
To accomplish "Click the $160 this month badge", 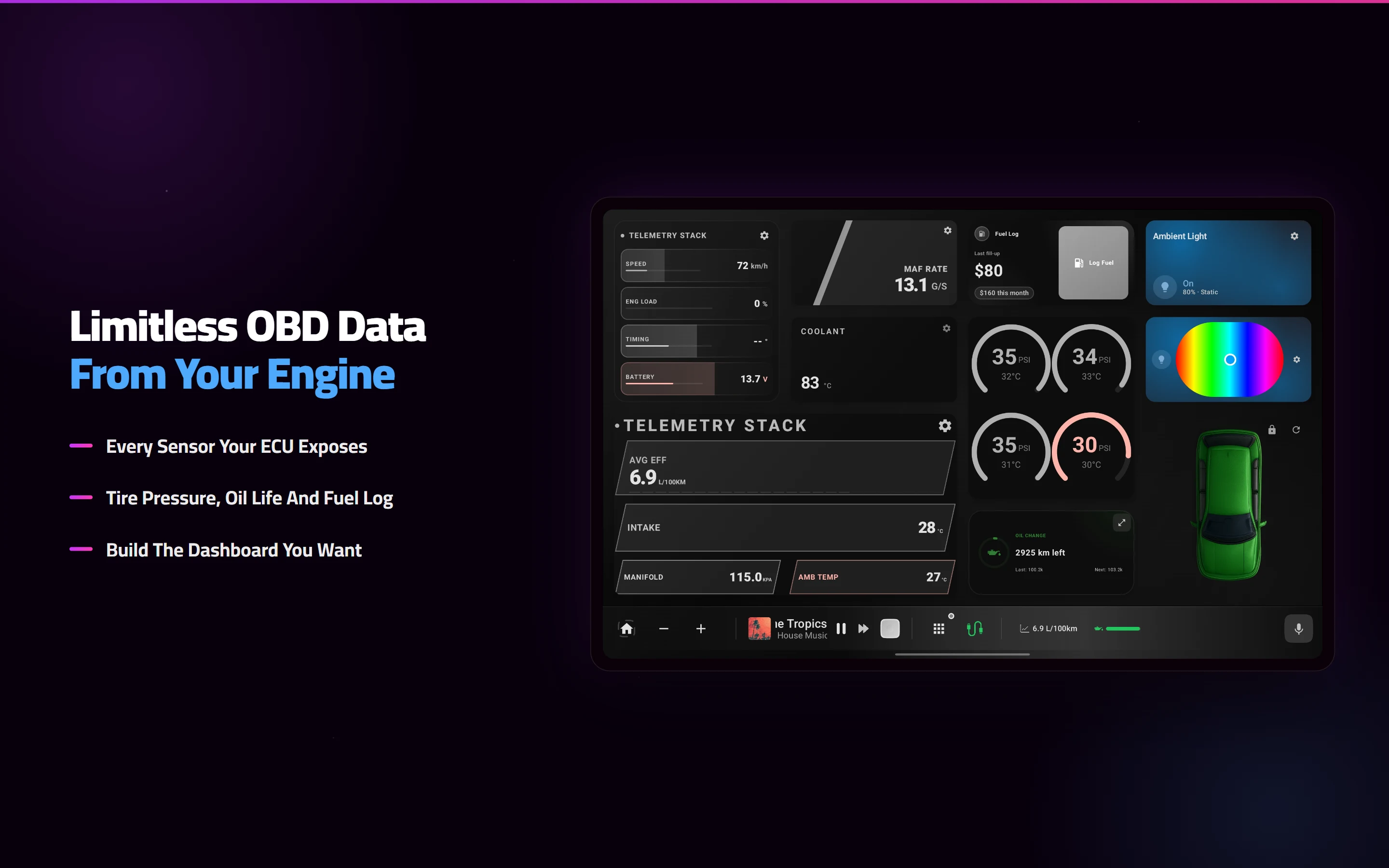I will point(1004,293).
